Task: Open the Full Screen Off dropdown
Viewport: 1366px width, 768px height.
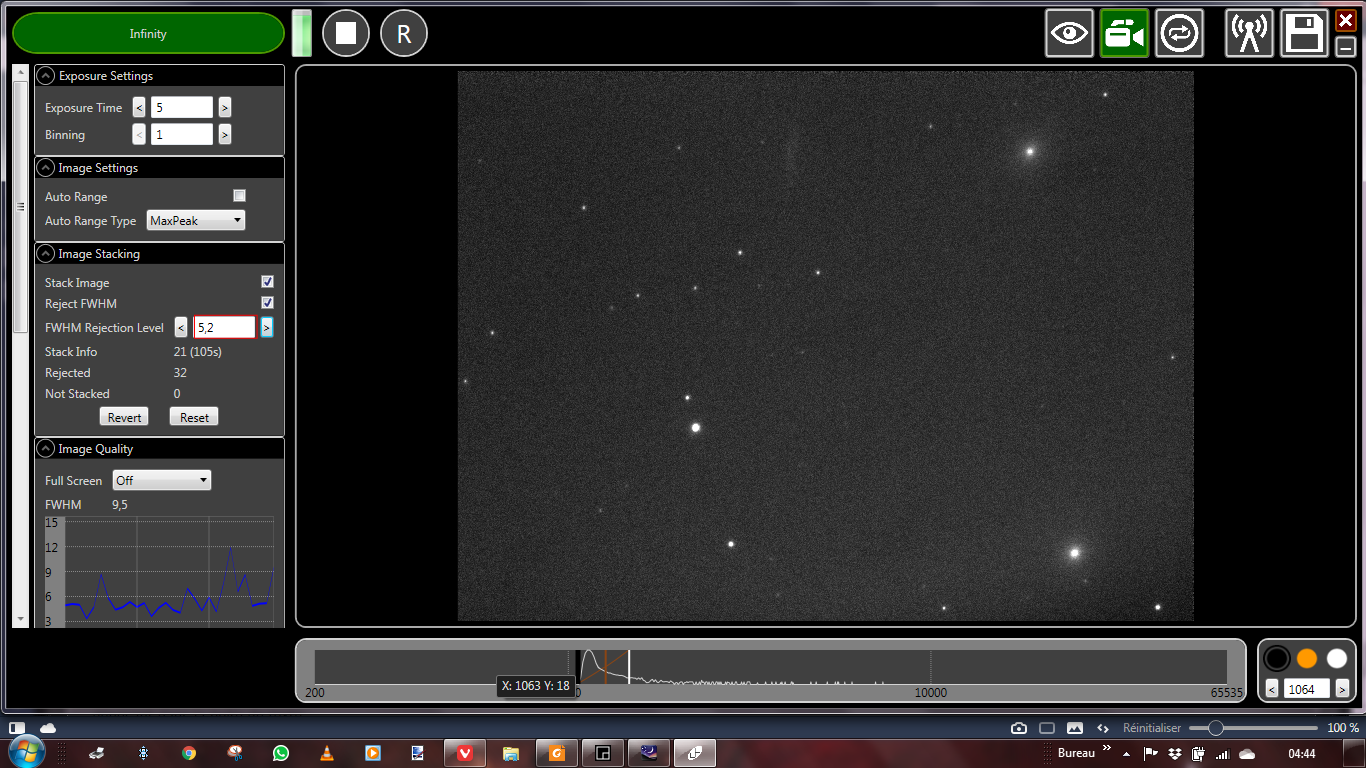Action: (162, 481)
